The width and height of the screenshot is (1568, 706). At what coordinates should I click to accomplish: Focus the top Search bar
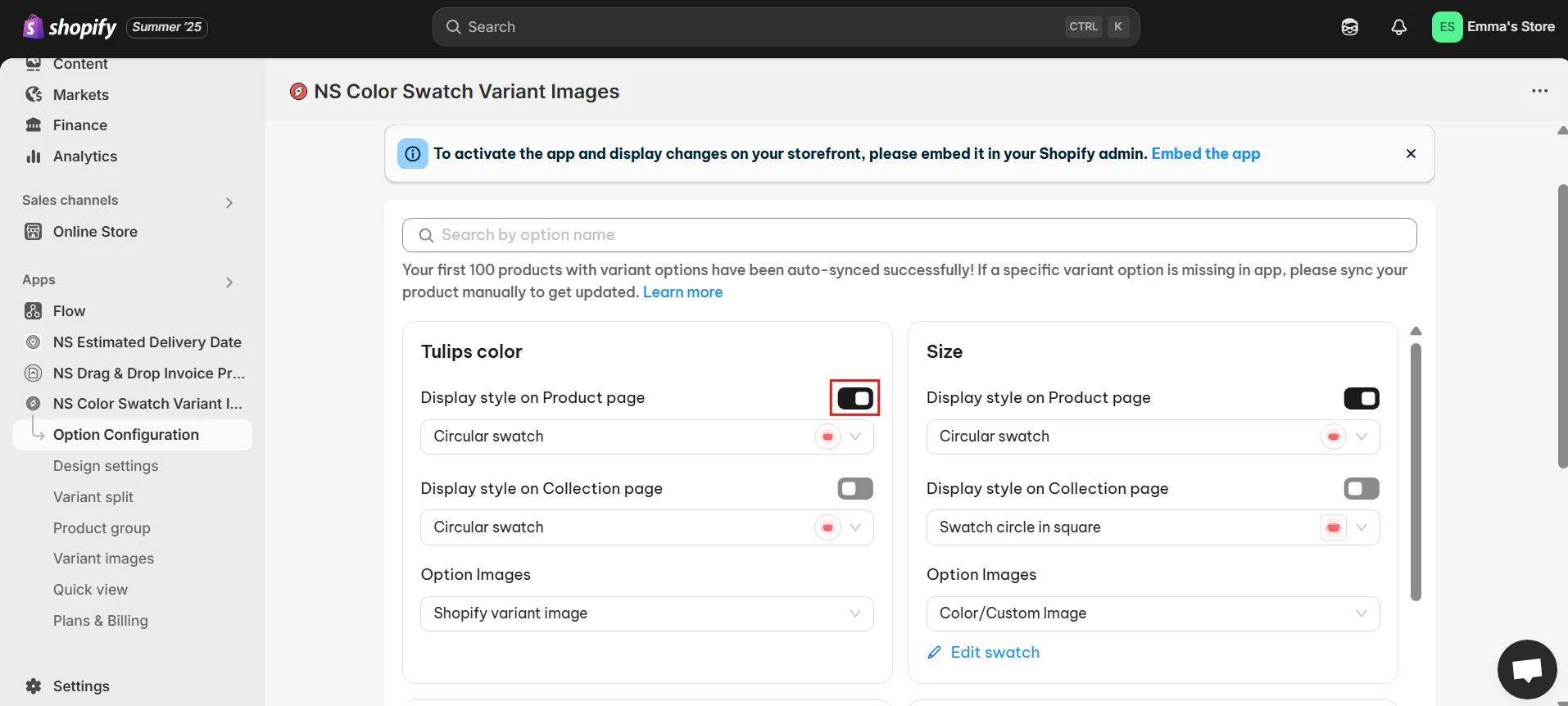click(x=786, y=27)
